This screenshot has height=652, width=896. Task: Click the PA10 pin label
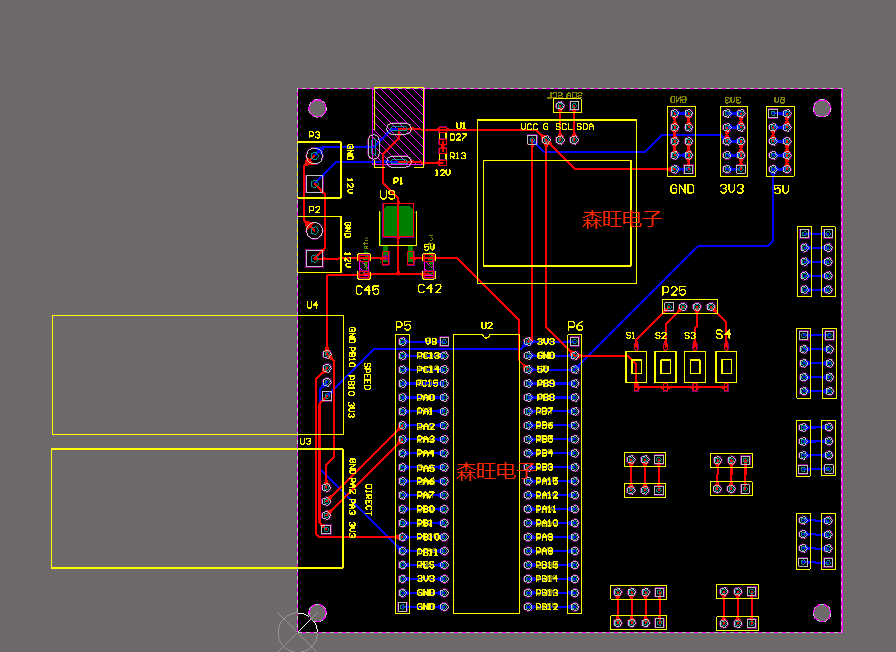pyautogui.click(x=547, y=523)
